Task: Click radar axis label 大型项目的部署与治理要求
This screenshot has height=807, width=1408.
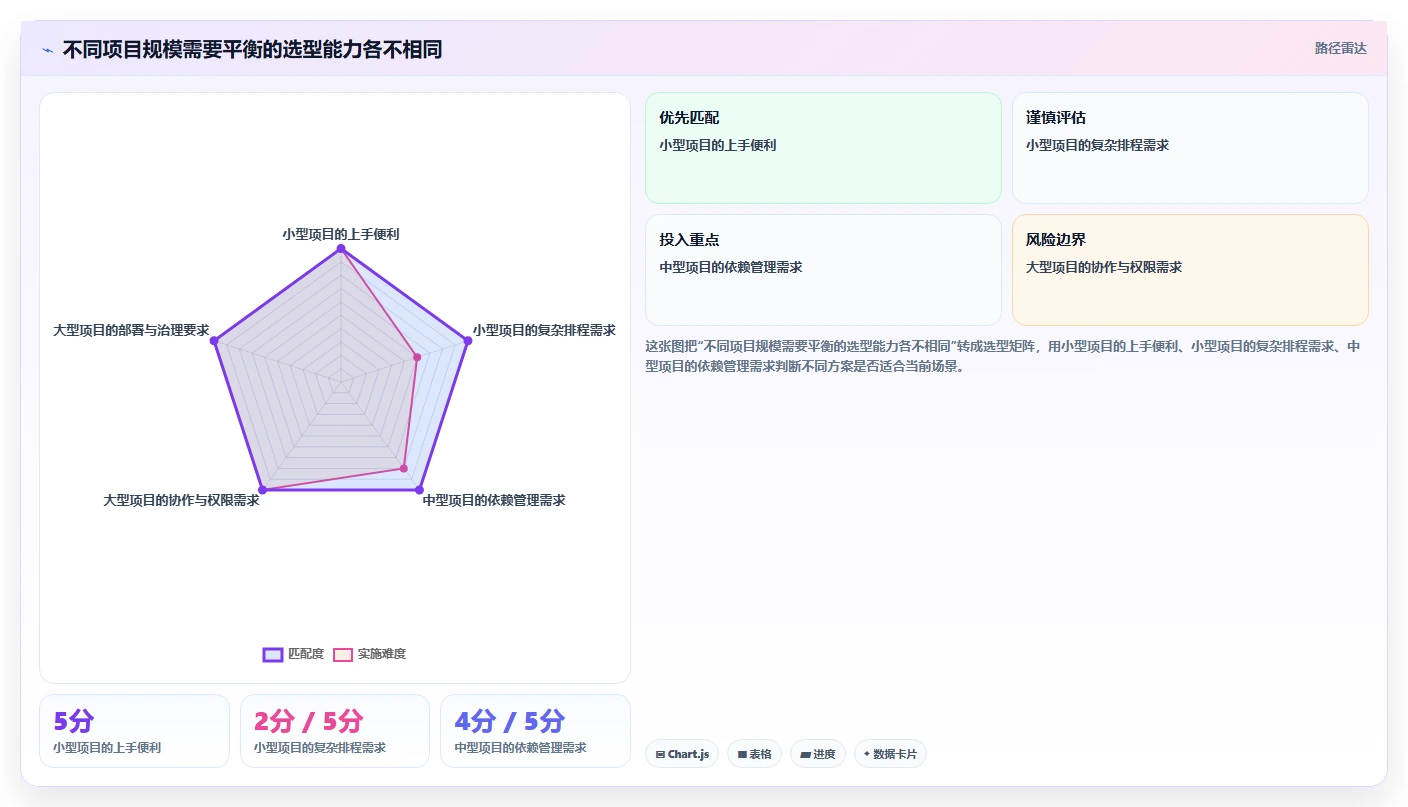Action: point(131,330)
